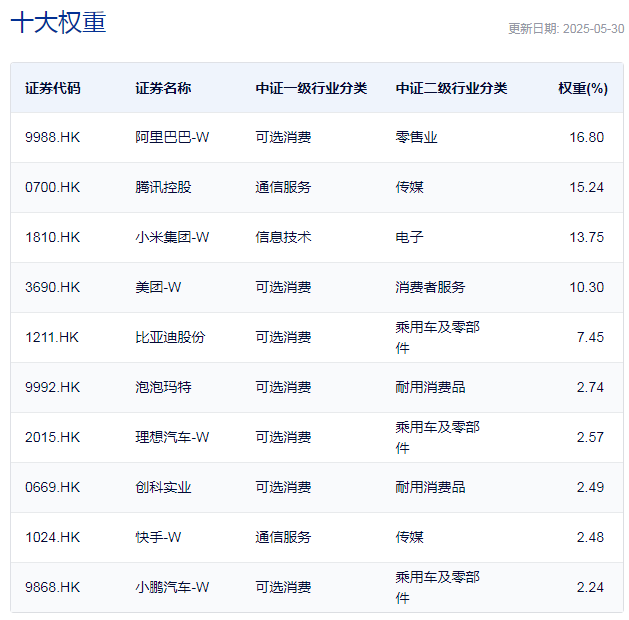Click 乘用车及零部件 in the 小鹏汽车-W row

[437, 588]
